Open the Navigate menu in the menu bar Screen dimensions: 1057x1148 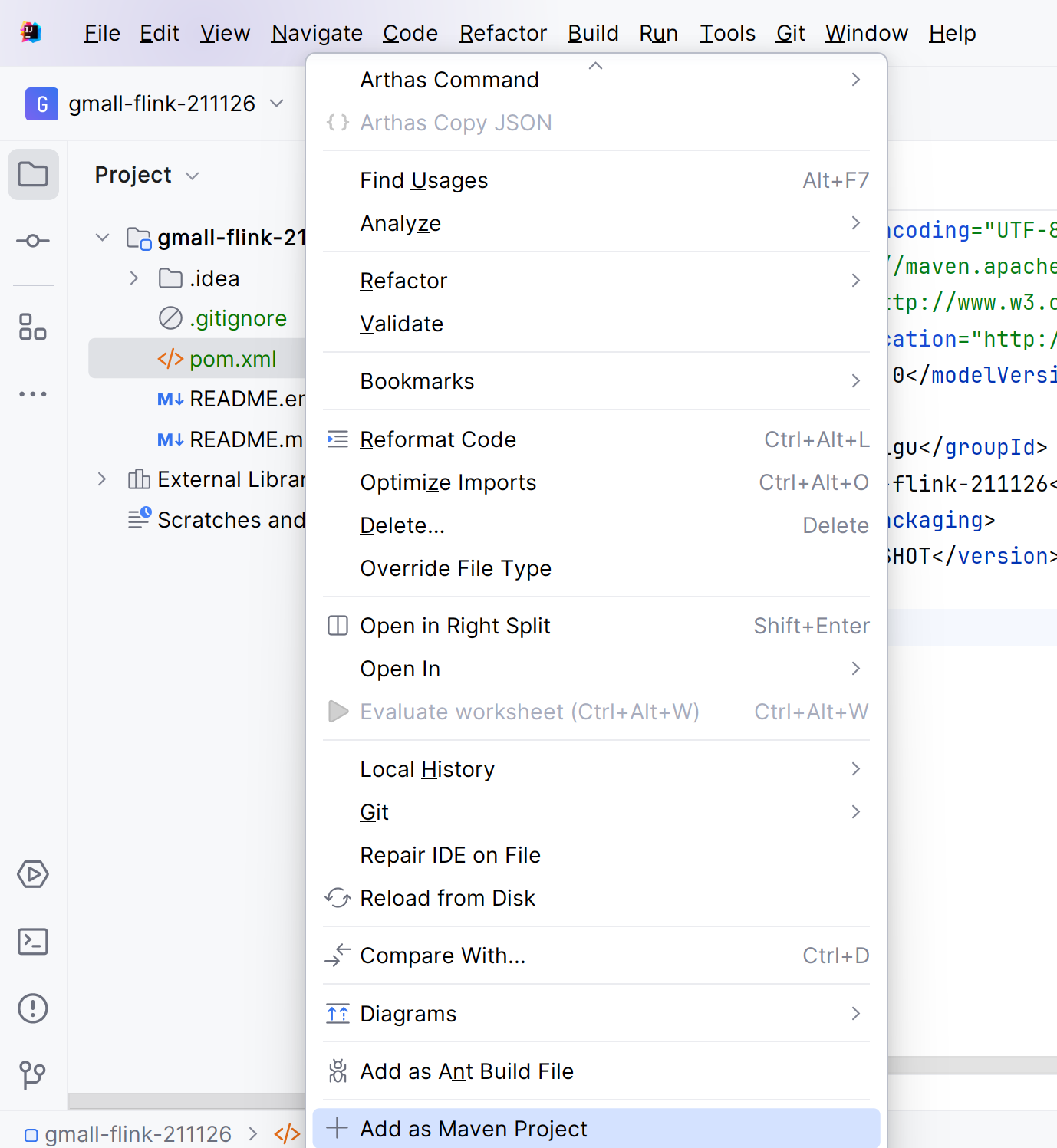pos(317,33)
